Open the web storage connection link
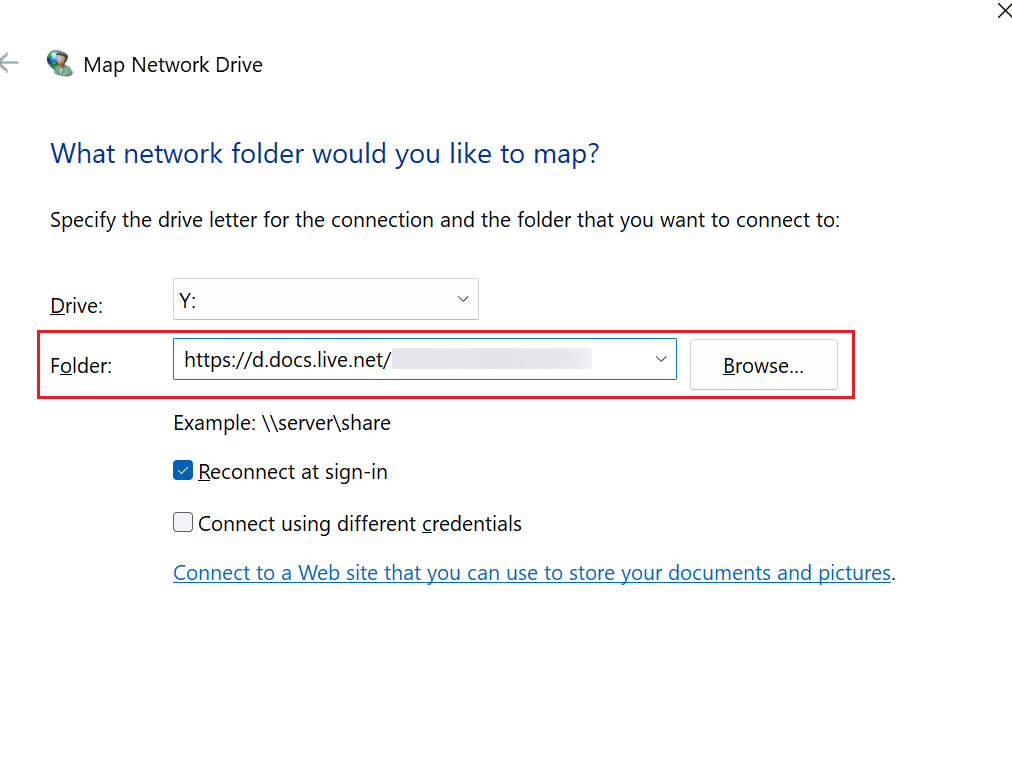Screen dimensions: 1012x764 [533, 572]
